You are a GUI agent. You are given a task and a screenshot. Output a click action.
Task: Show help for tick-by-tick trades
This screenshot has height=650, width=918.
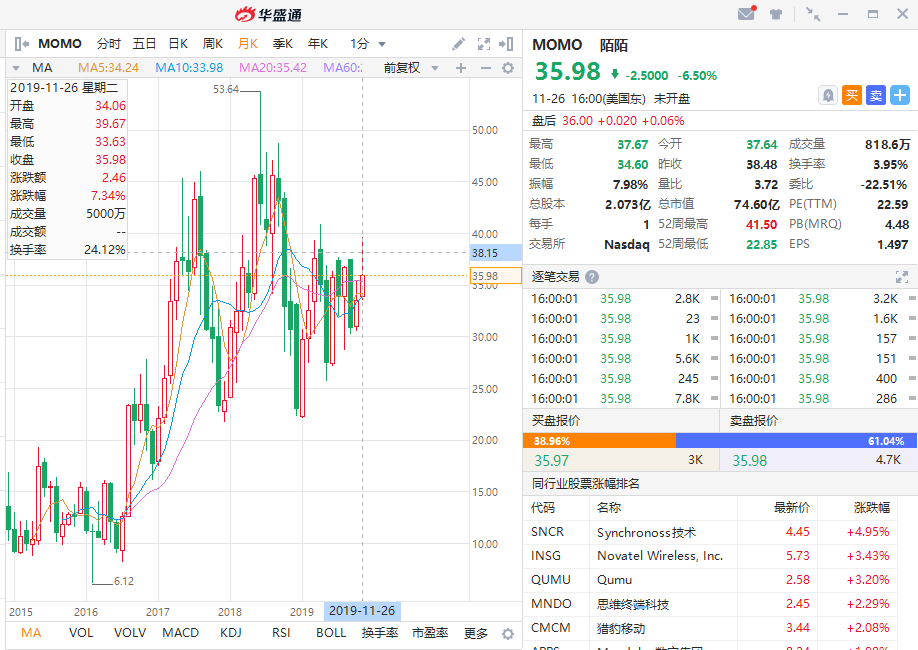pos(592,277)
